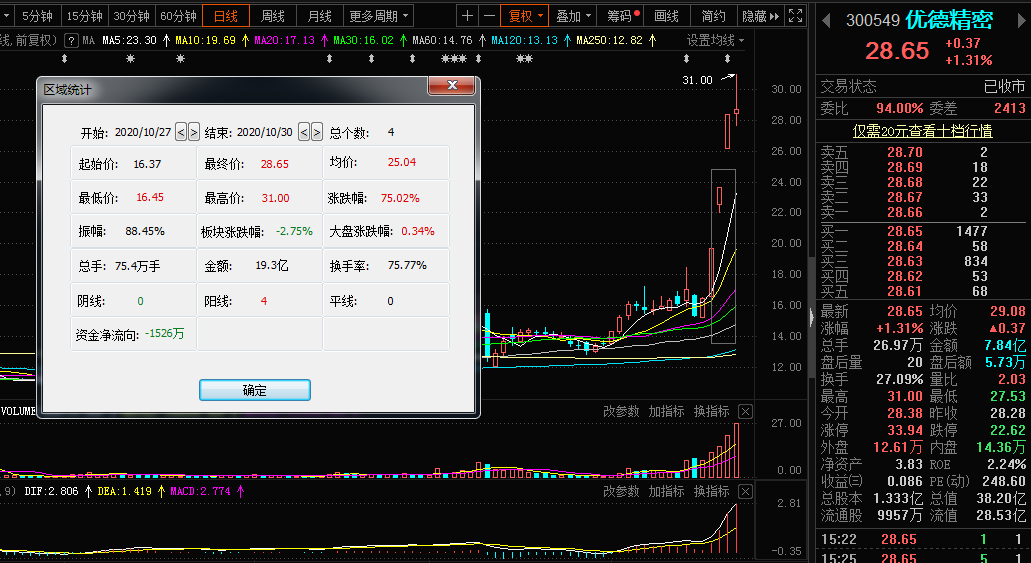This screenshot has height=563, width=1031.
Task: Click 改参数 in the VOLUME panel
Action: (x=621, y=412)
